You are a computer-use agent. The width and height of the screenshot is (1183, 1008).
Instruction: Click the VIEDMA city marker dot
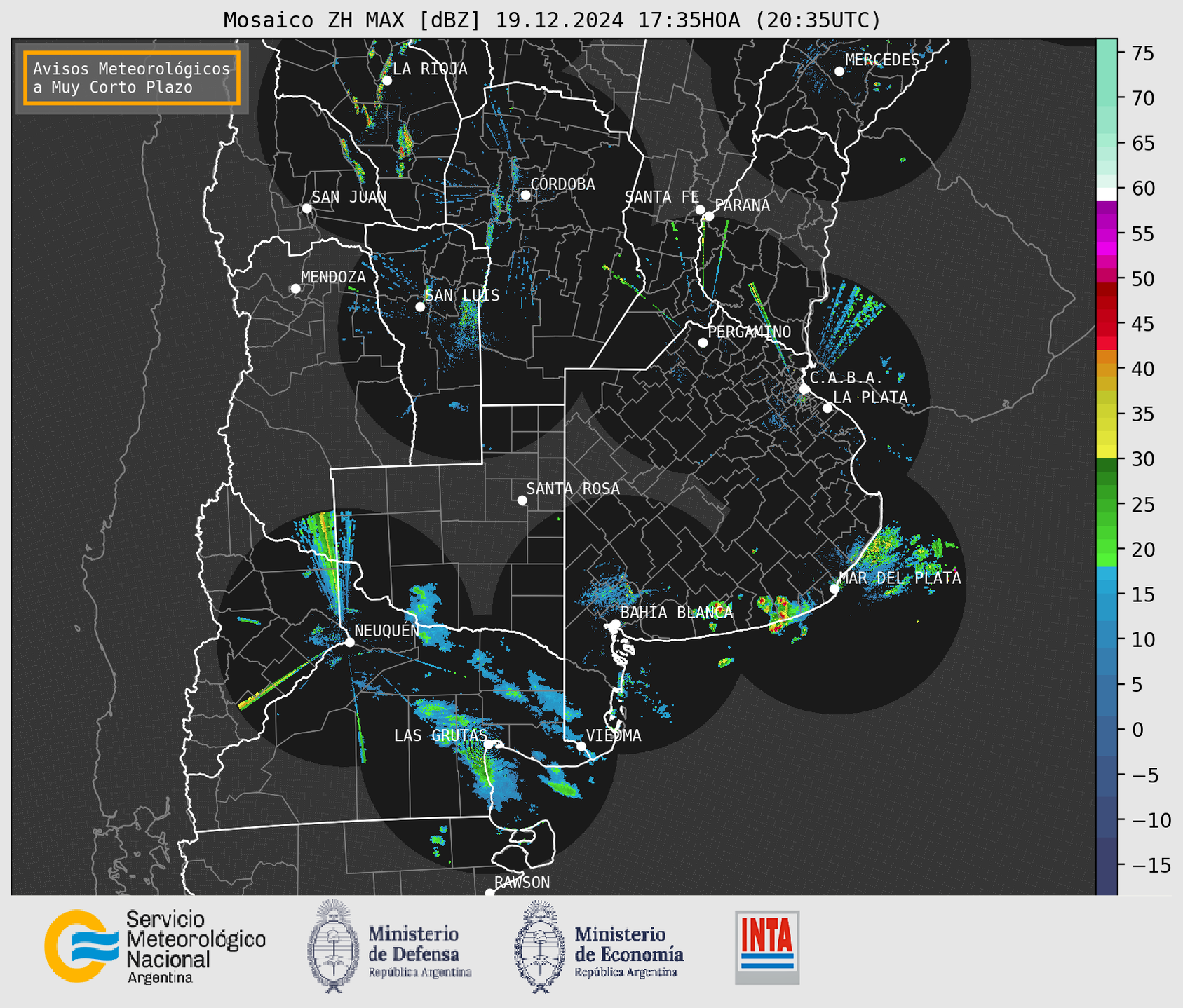tap(581, 746)
